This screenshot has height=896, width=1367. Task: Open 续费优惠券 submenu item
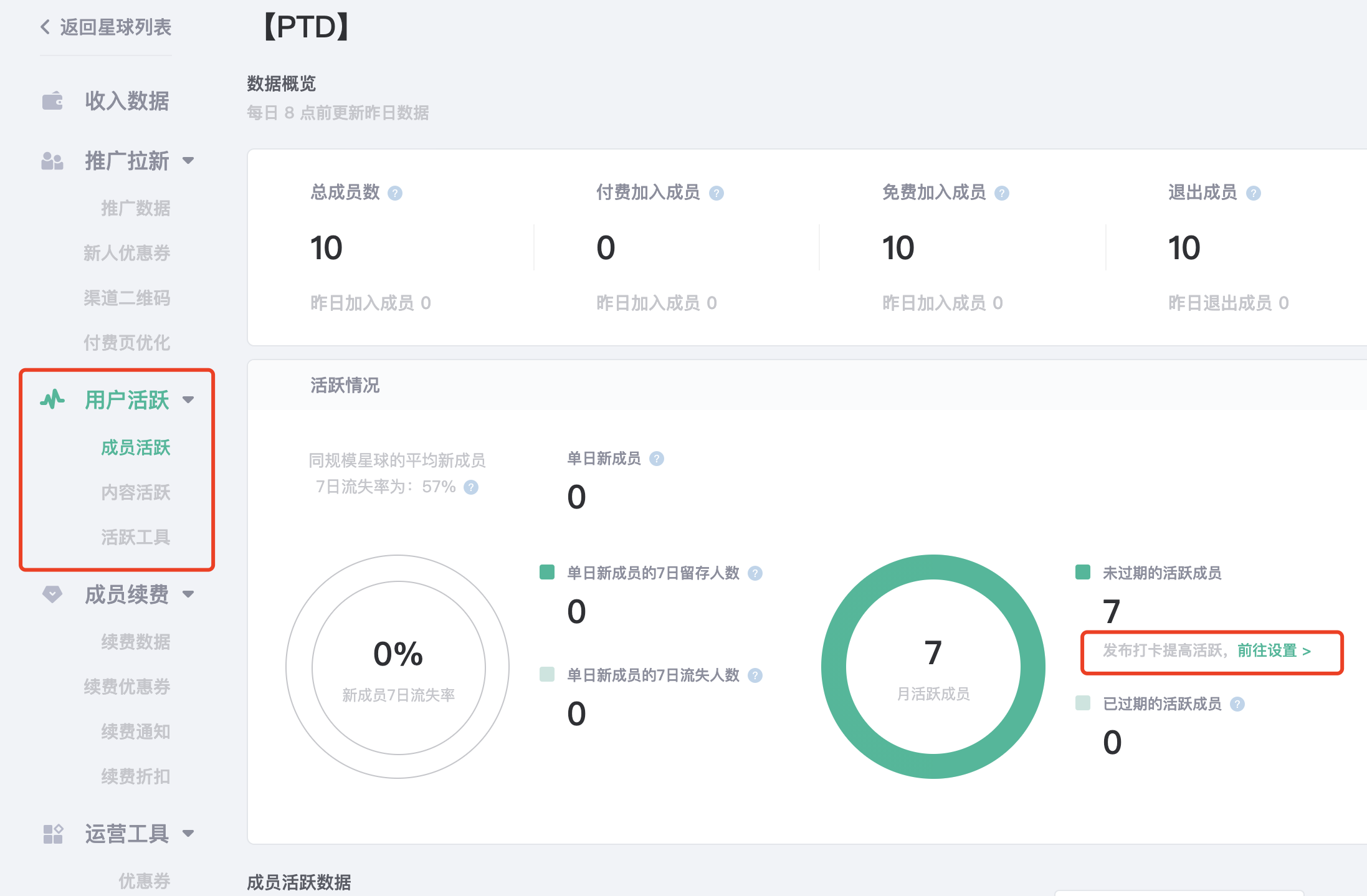click(x=127, y=687)
